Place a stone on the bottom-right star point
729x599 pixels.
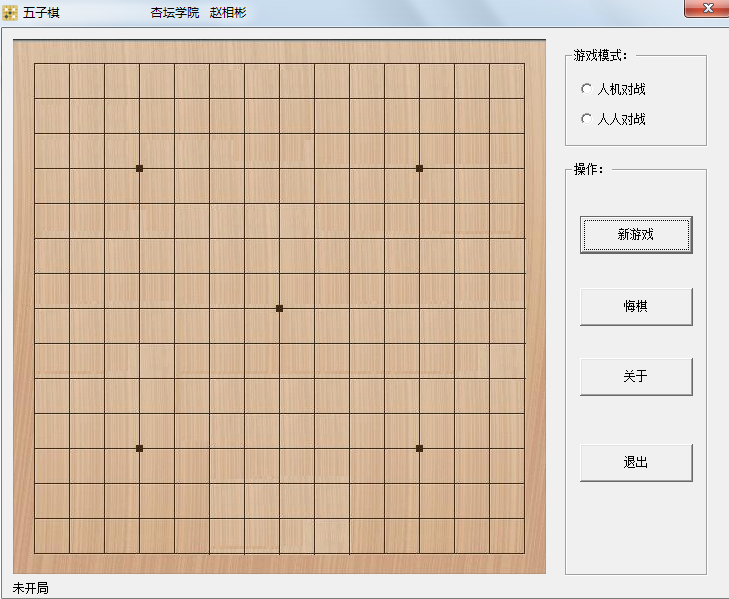419,448
